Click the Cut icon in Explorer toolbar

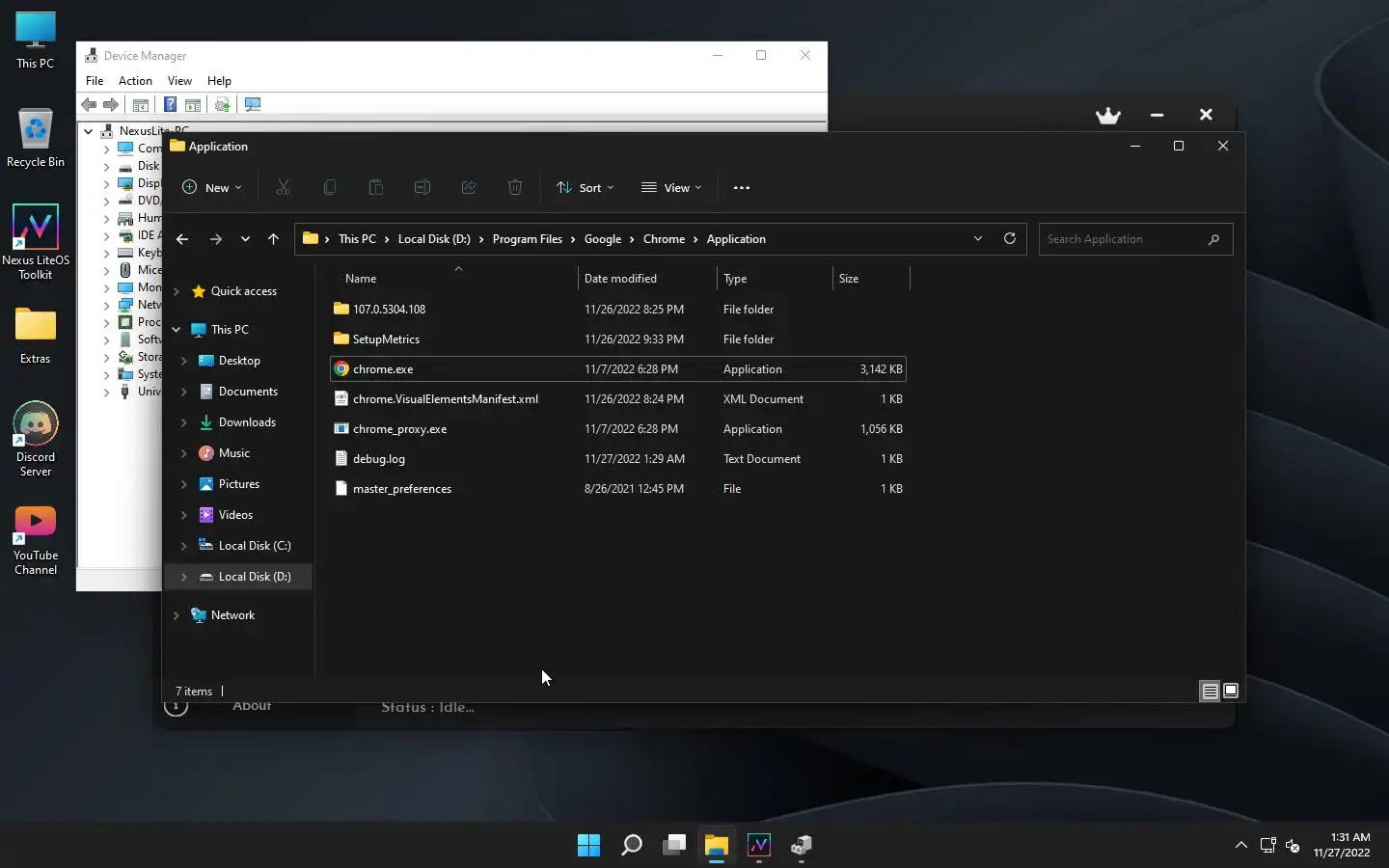(283, 188)
